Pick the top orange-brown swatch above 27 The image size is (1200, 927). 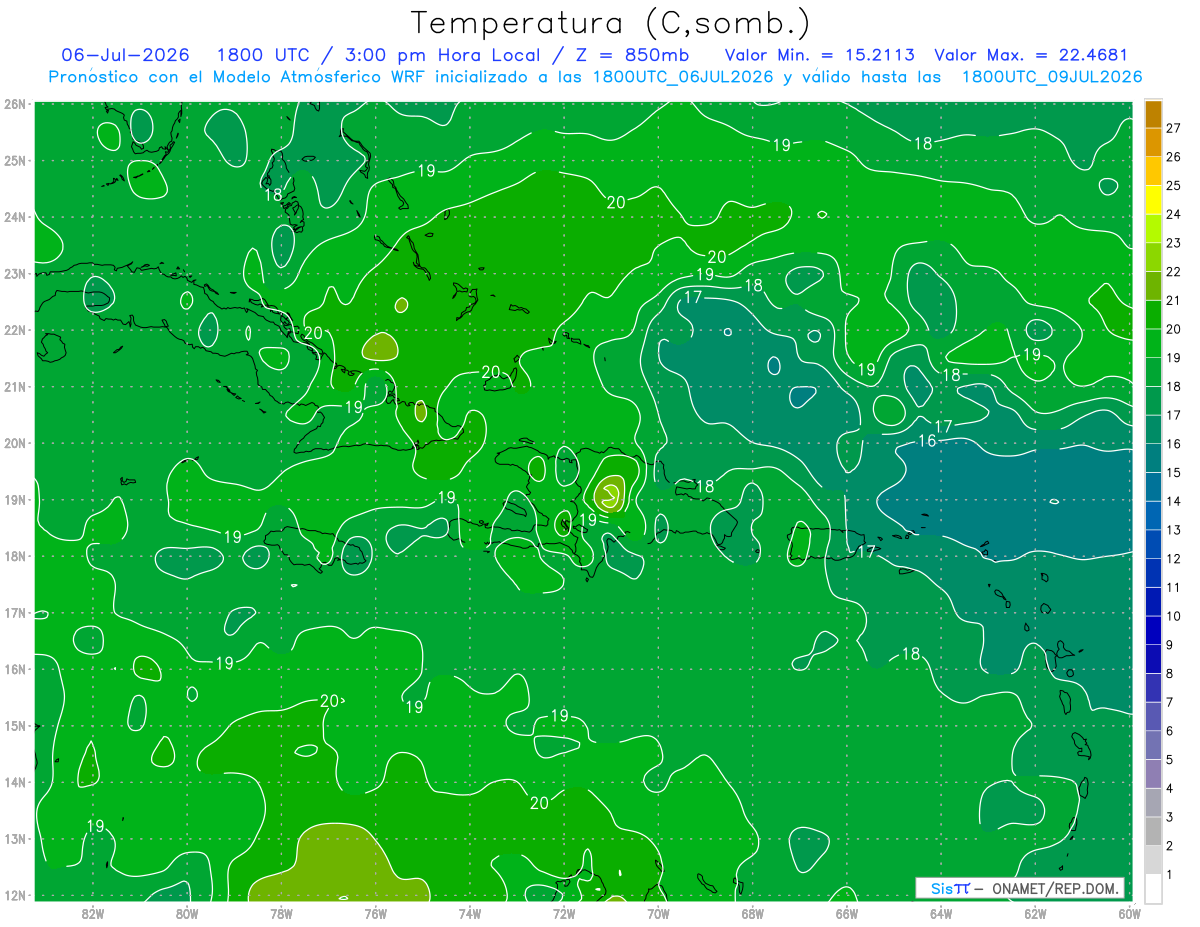[1153, 114]
